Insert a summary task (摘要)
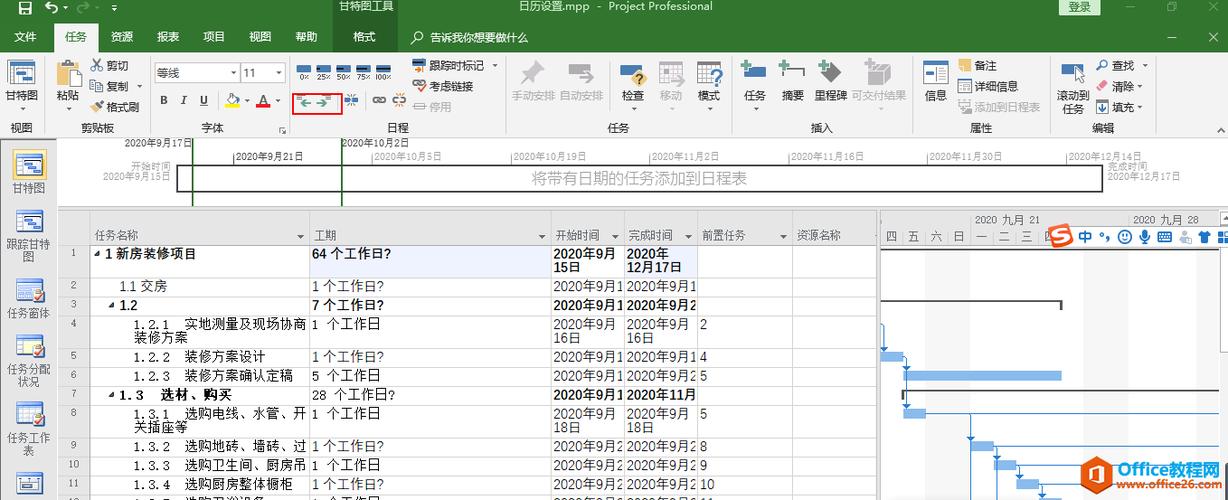 [793, 82]
